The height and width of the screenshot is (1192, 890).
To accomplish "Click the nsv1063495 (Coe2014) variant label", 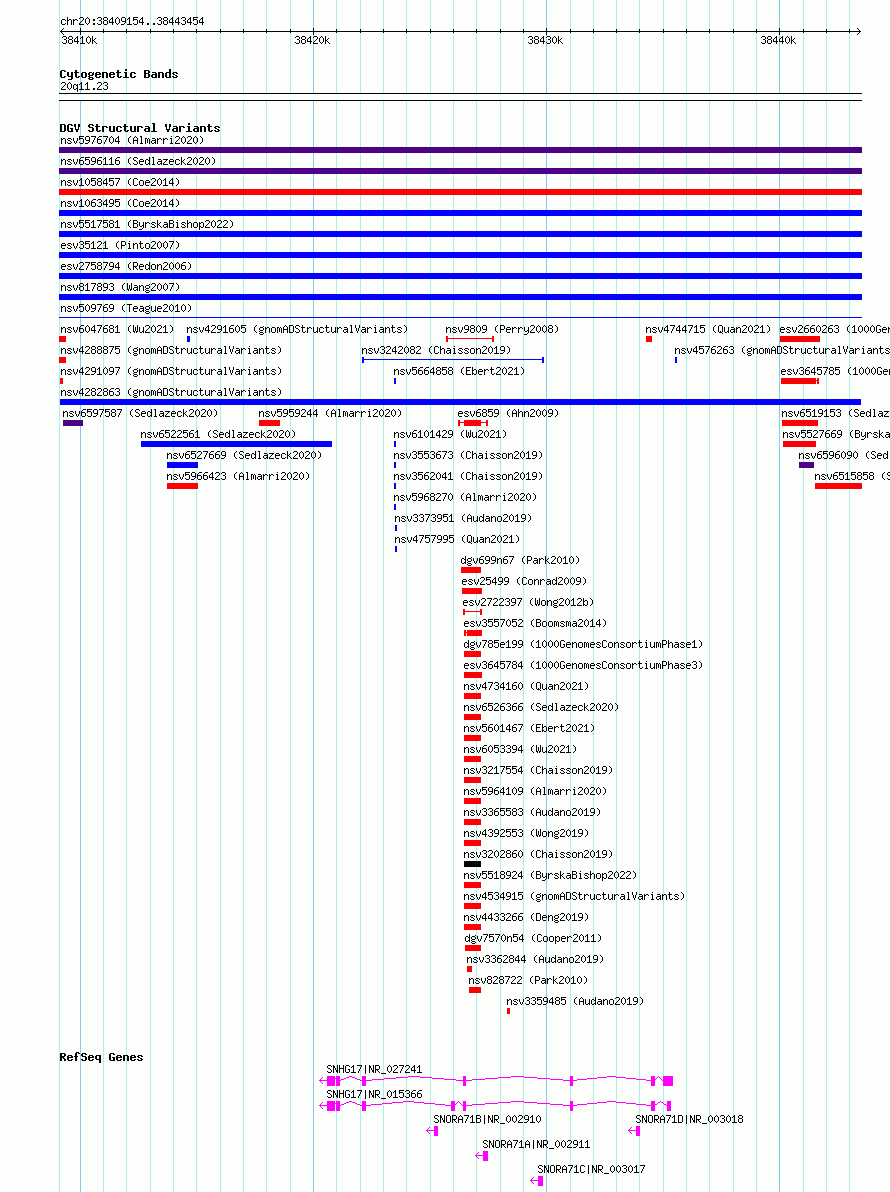I will coord(119,204).
